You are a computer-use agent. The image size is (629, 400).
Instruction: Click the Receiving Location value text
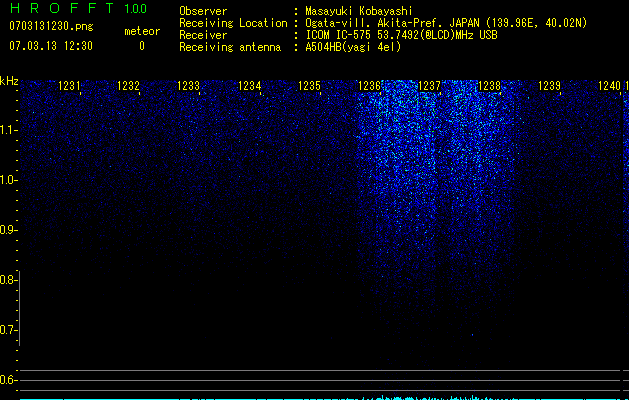(x=446, y=23)
